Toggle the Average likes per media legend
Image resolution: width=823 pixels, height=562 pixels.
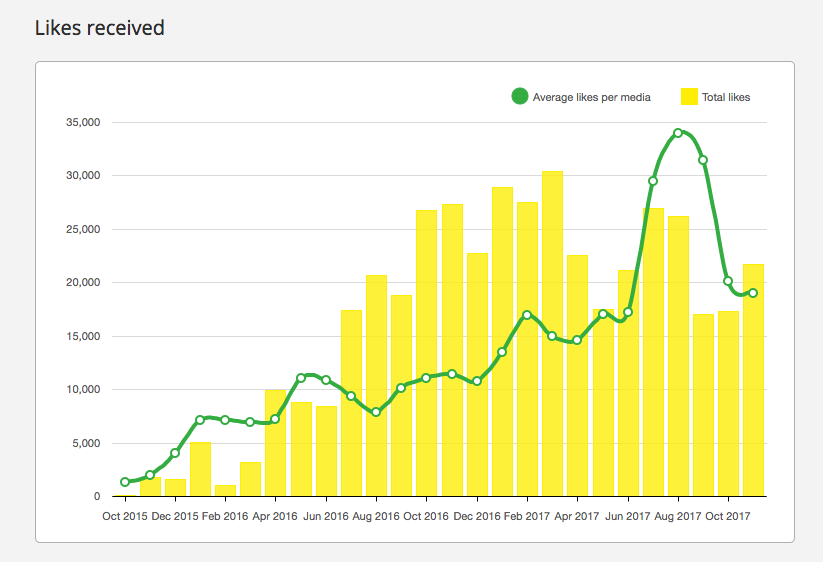coord(581,97)
